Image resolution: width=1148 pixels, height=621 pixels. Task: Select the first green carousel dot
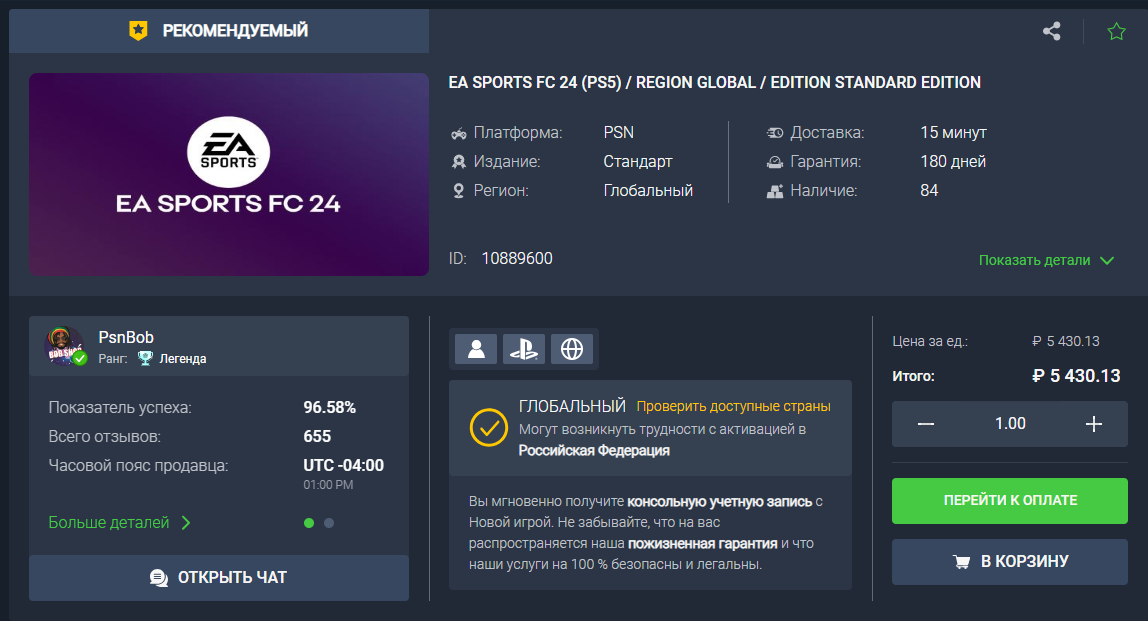(x=309, y=522)
